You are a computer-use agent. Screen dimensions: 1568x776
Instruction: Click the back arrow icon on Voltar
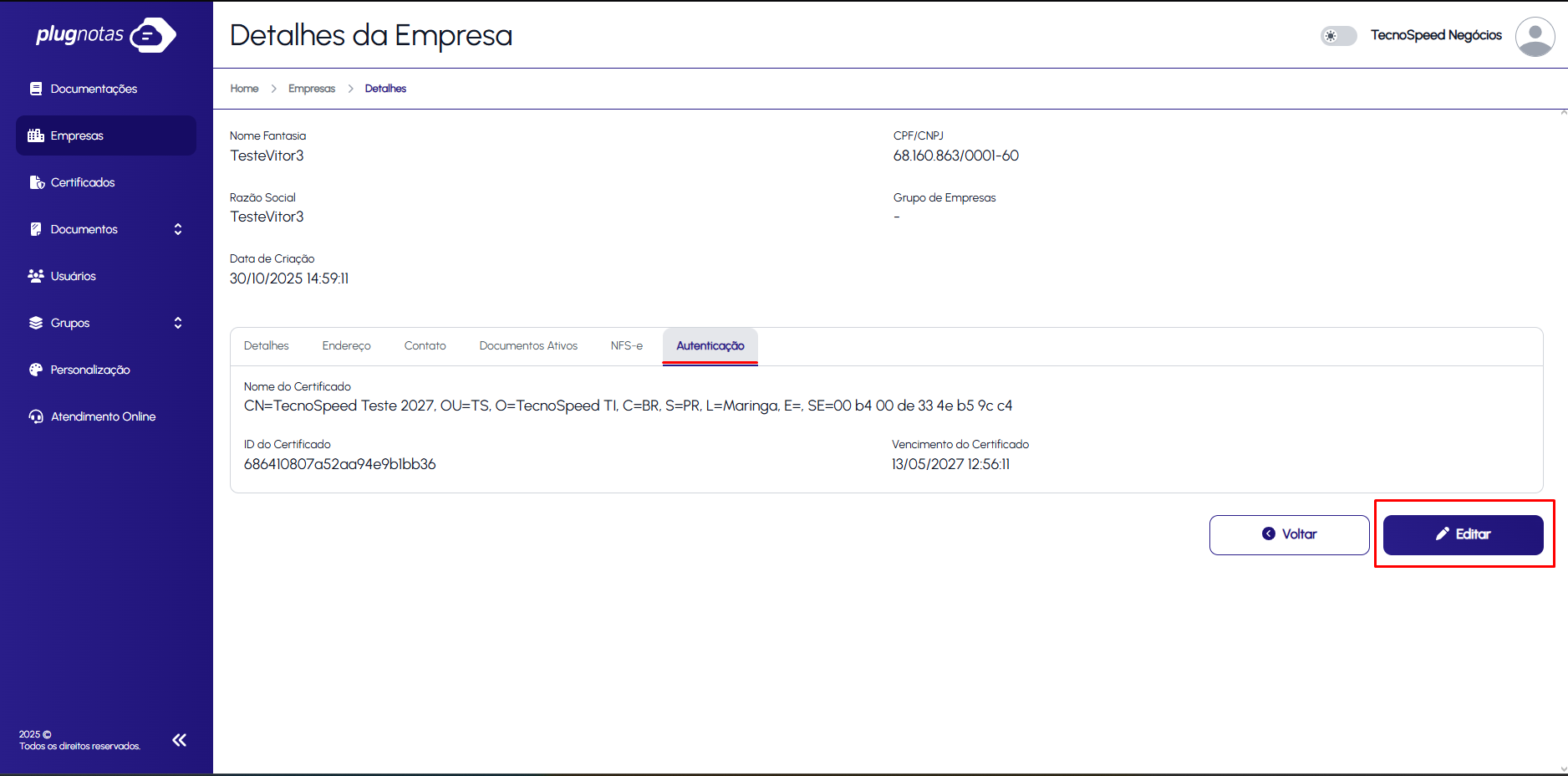pos(1269,534)
